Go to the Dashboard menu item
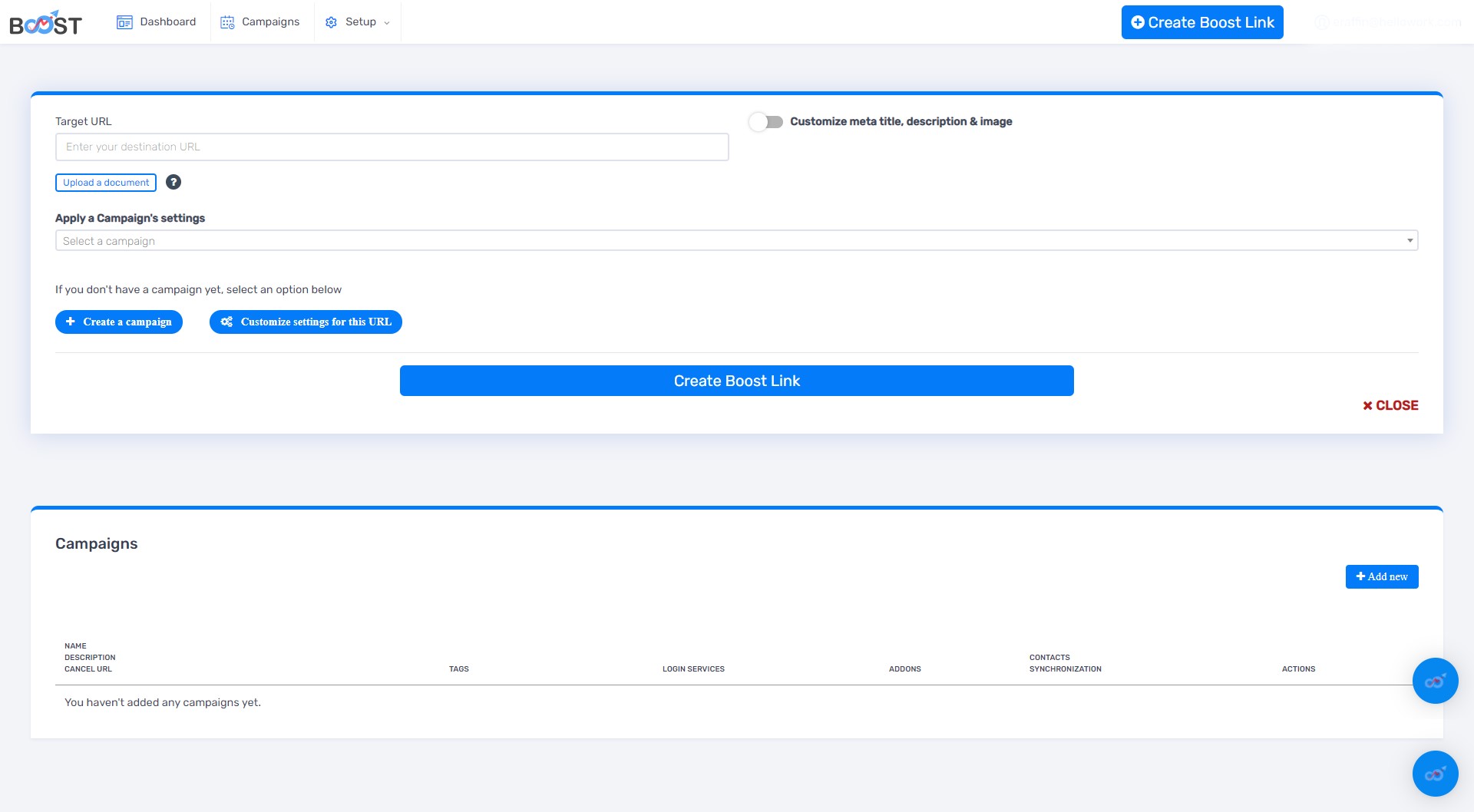Image resolution: width=1474 pixels, height=812 pixels. coord(167,22)
